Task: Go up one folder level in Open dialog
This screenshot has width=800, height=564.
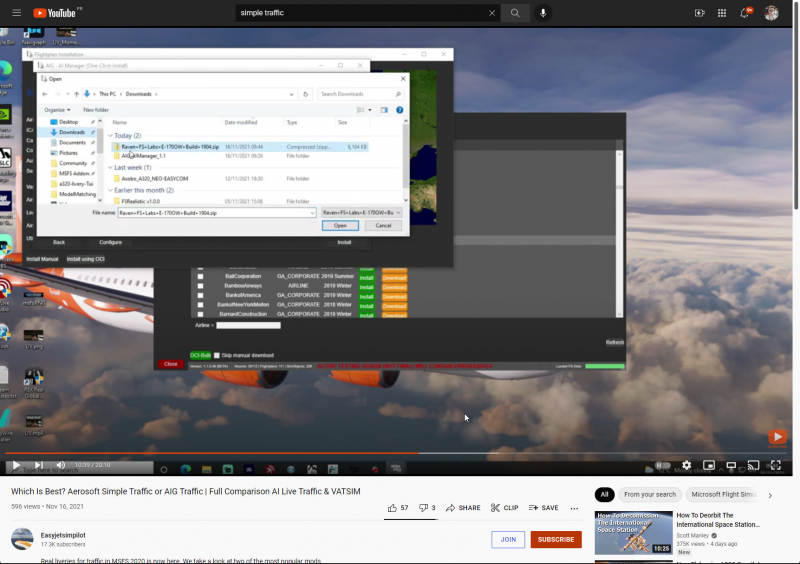Action: [77, 94]
